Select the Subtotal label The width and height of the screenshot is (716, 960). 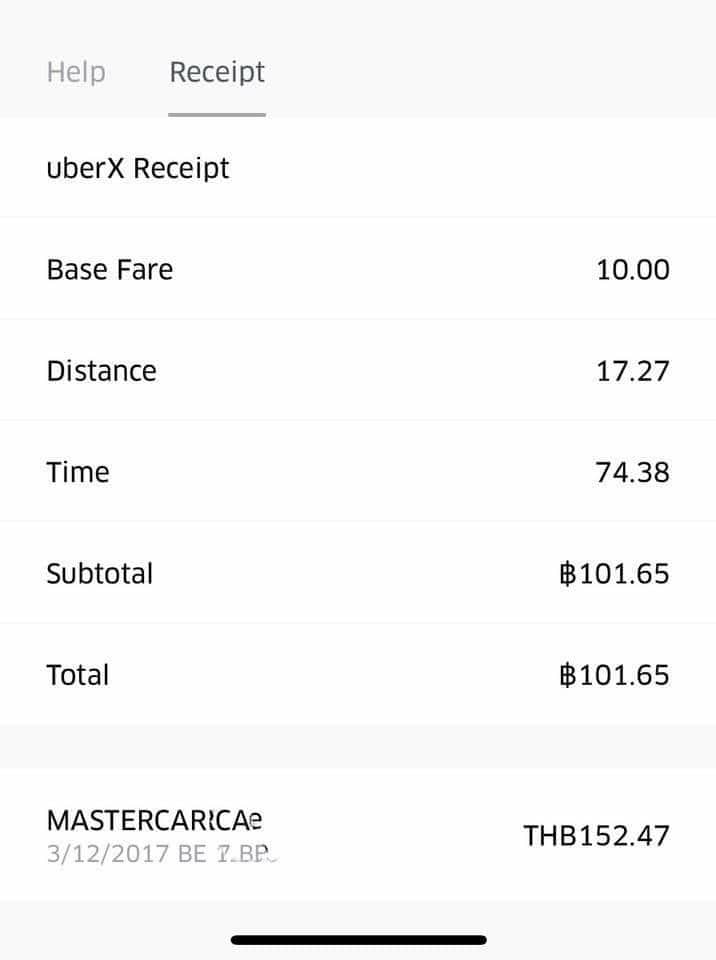[x=99, y=574]
